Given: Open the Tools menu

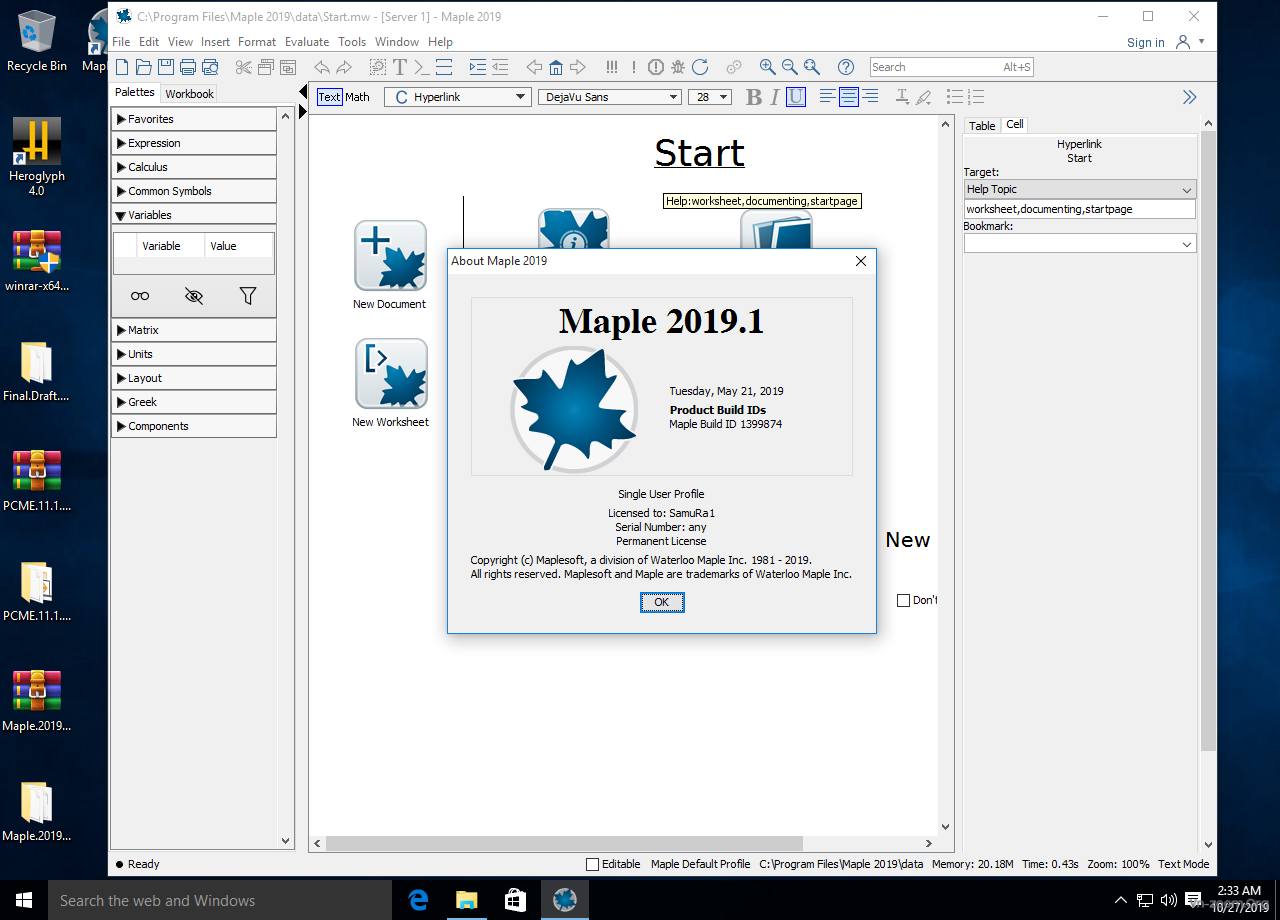Looking at the screenshot, I should click(x=352, y=42).
